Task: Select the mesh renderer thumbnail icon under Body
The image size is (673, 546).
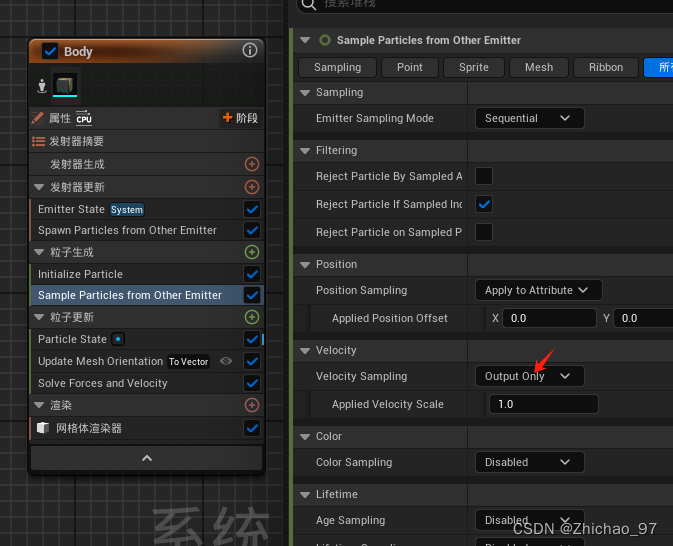Action: 65,84
